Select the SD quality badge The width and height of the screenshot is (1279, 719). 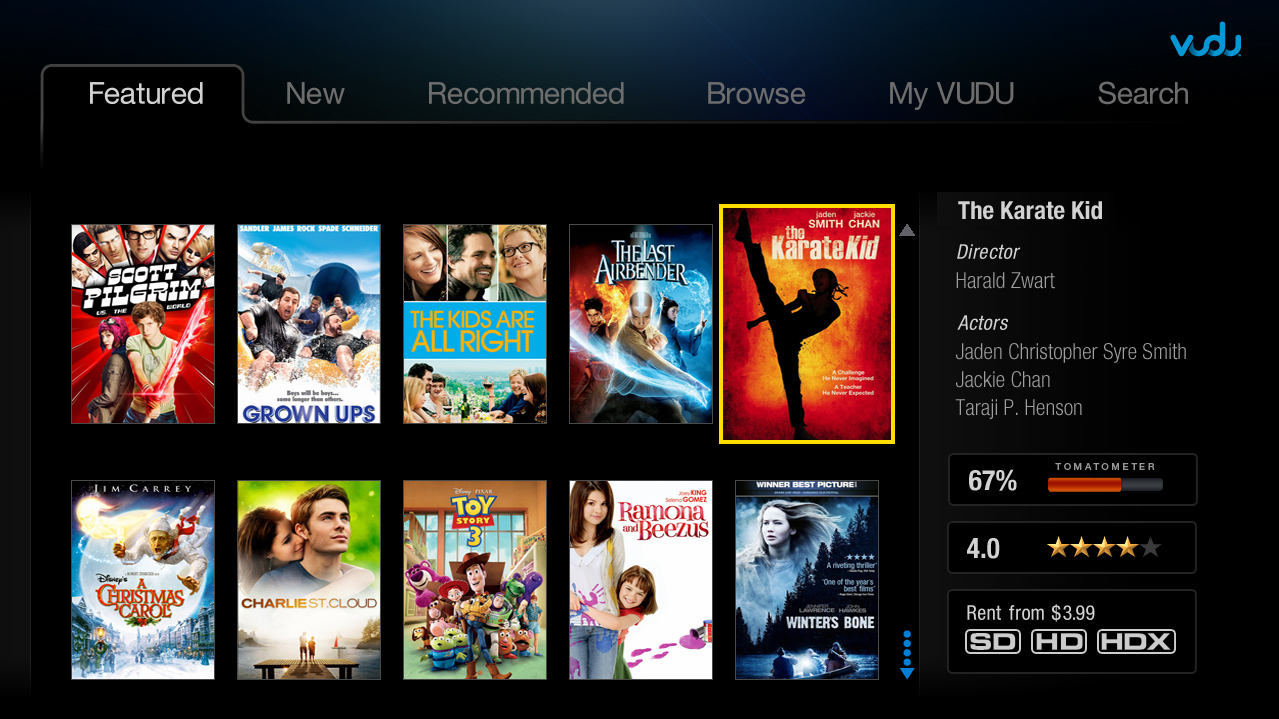(x=993, y=641)
